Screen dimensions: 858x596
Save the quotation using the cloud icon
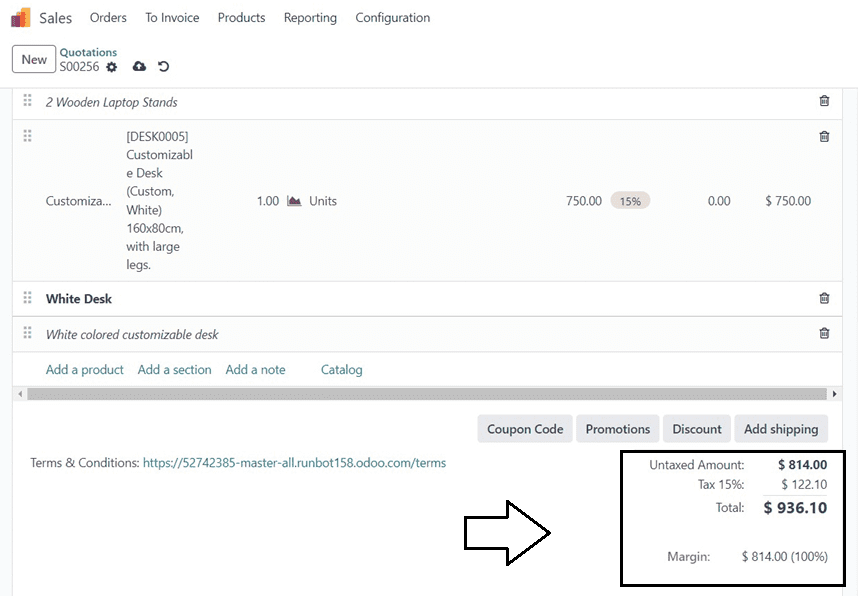139,66
